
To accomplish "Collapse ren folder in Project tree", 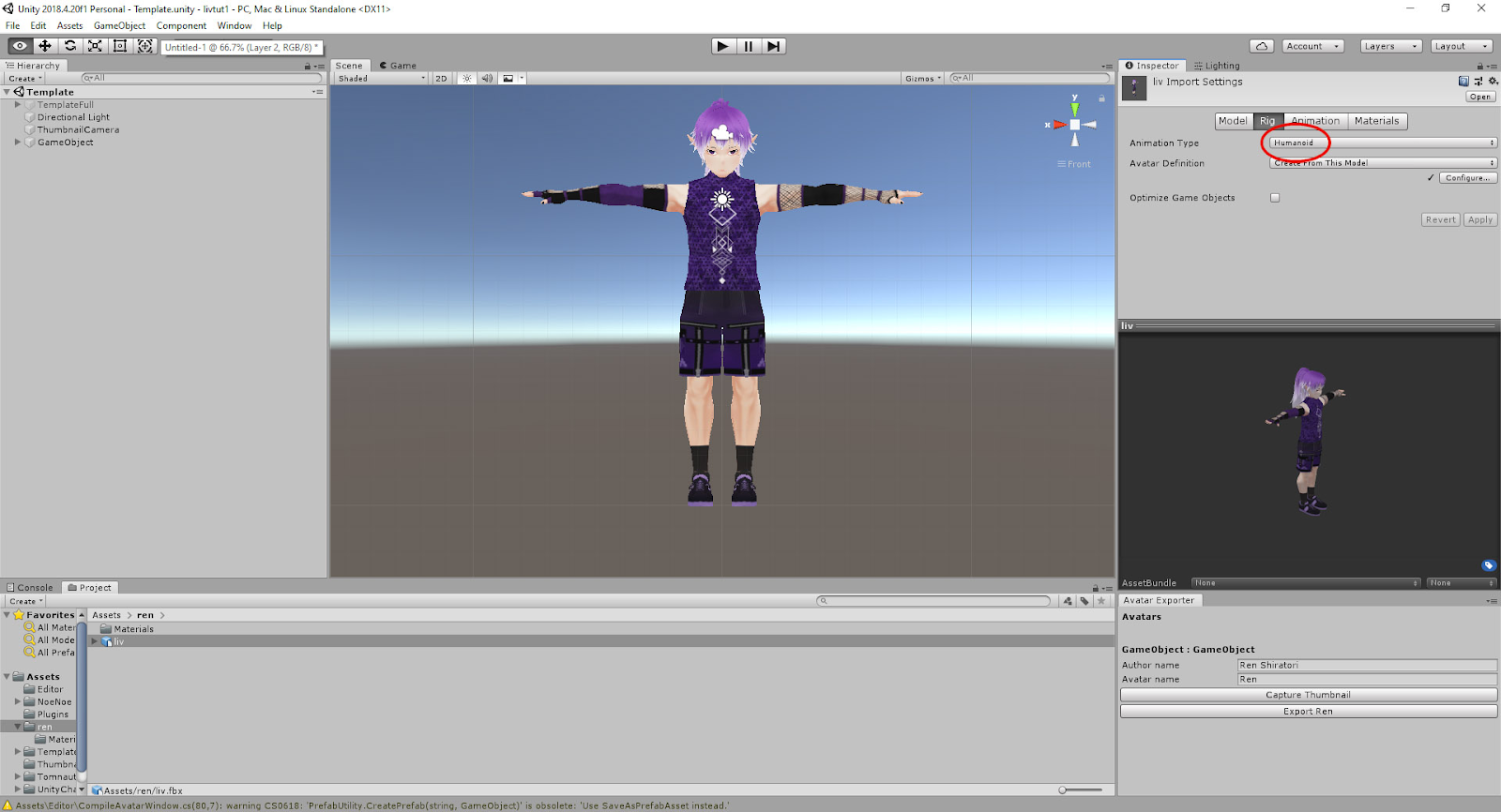I will [x=18, y=727].
